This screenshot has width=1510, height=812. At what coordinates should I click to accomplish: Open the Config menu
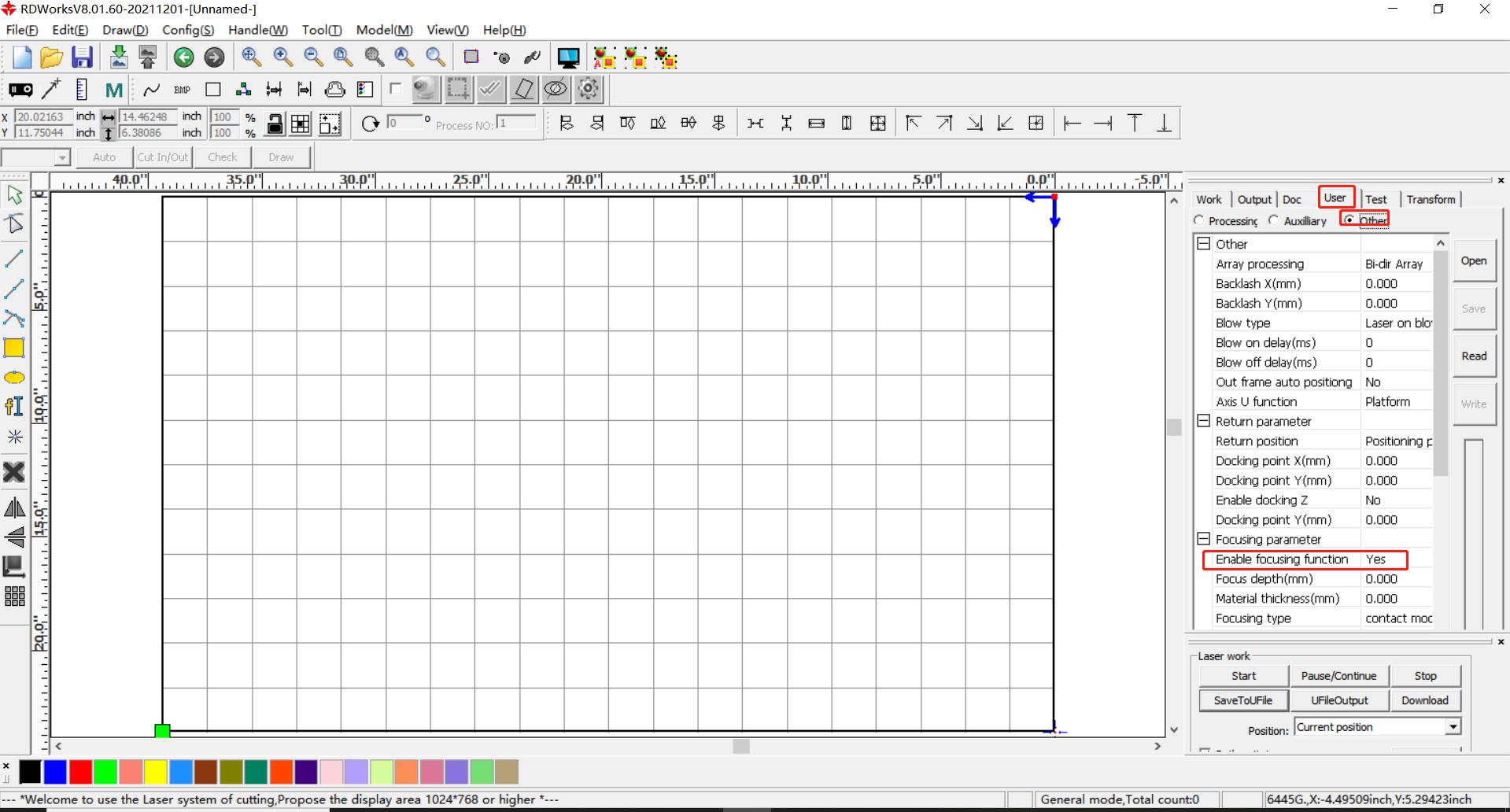click(x=187, y=30)
